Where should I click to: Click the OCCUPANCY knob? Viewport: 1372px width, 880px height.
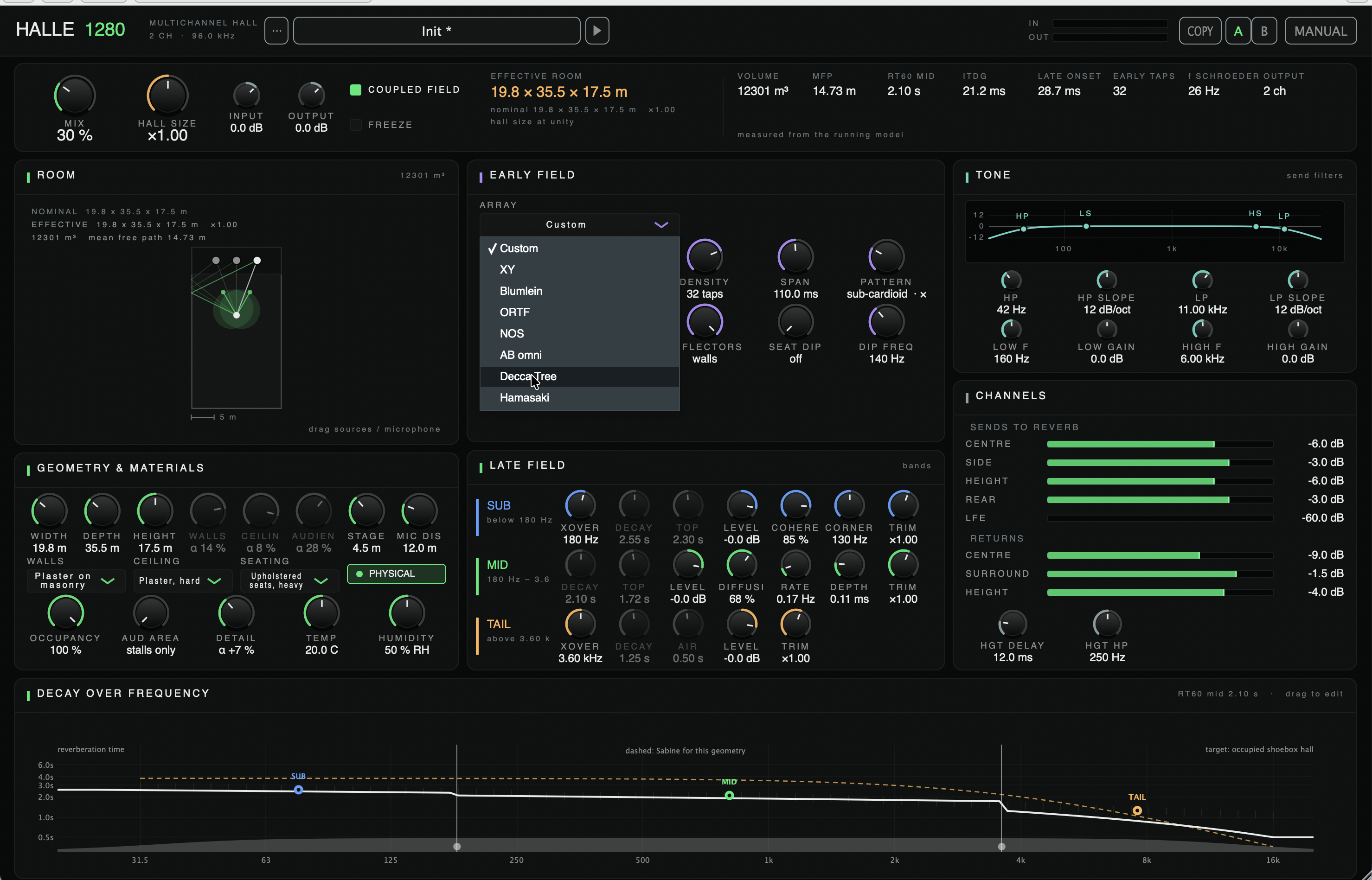coord(65,612)
